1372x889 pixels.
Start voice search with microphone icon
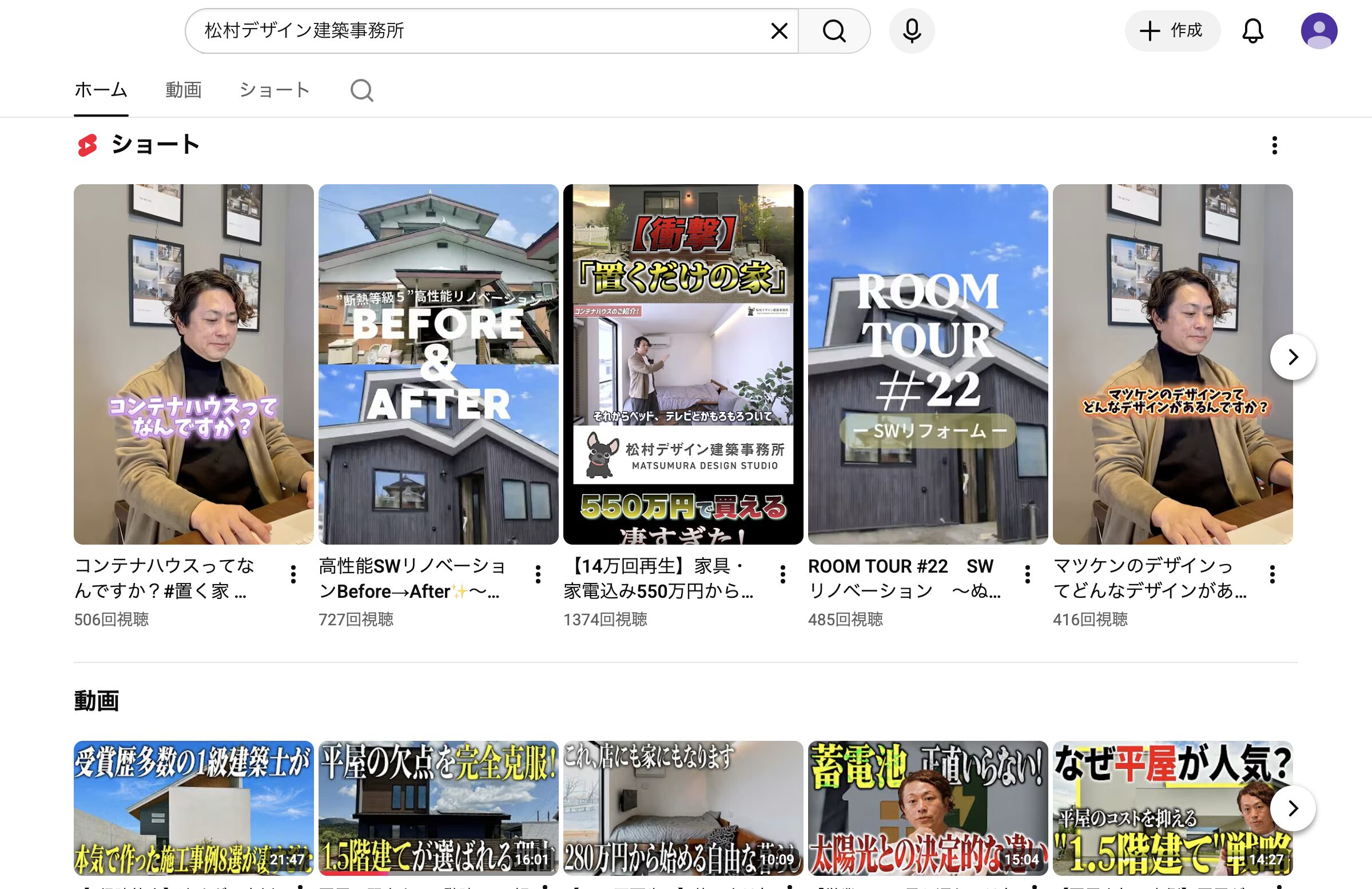[x=912, y=31]
